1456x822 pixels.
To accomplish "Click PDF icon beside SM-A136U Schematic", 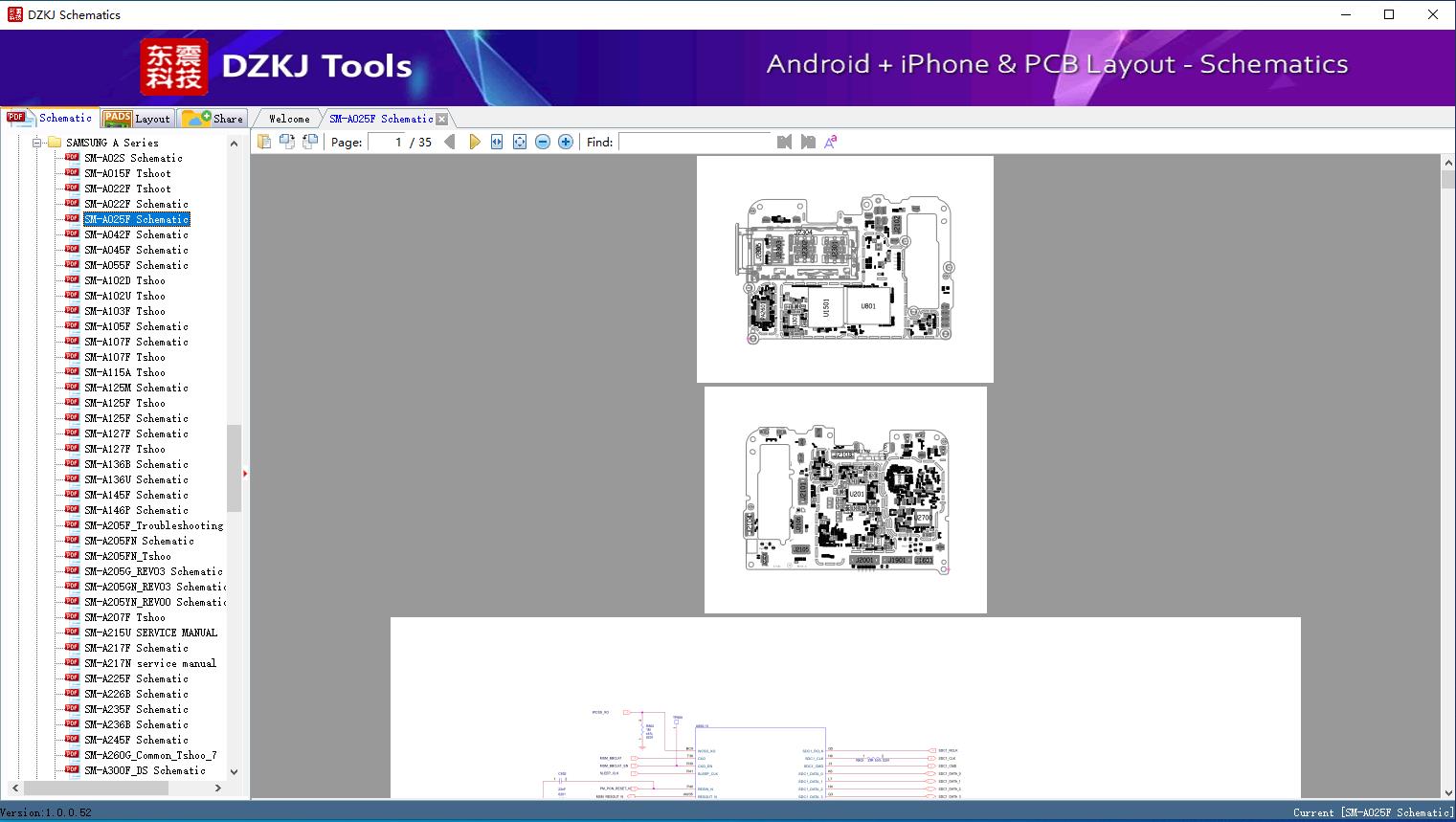I will click(72, 479).
